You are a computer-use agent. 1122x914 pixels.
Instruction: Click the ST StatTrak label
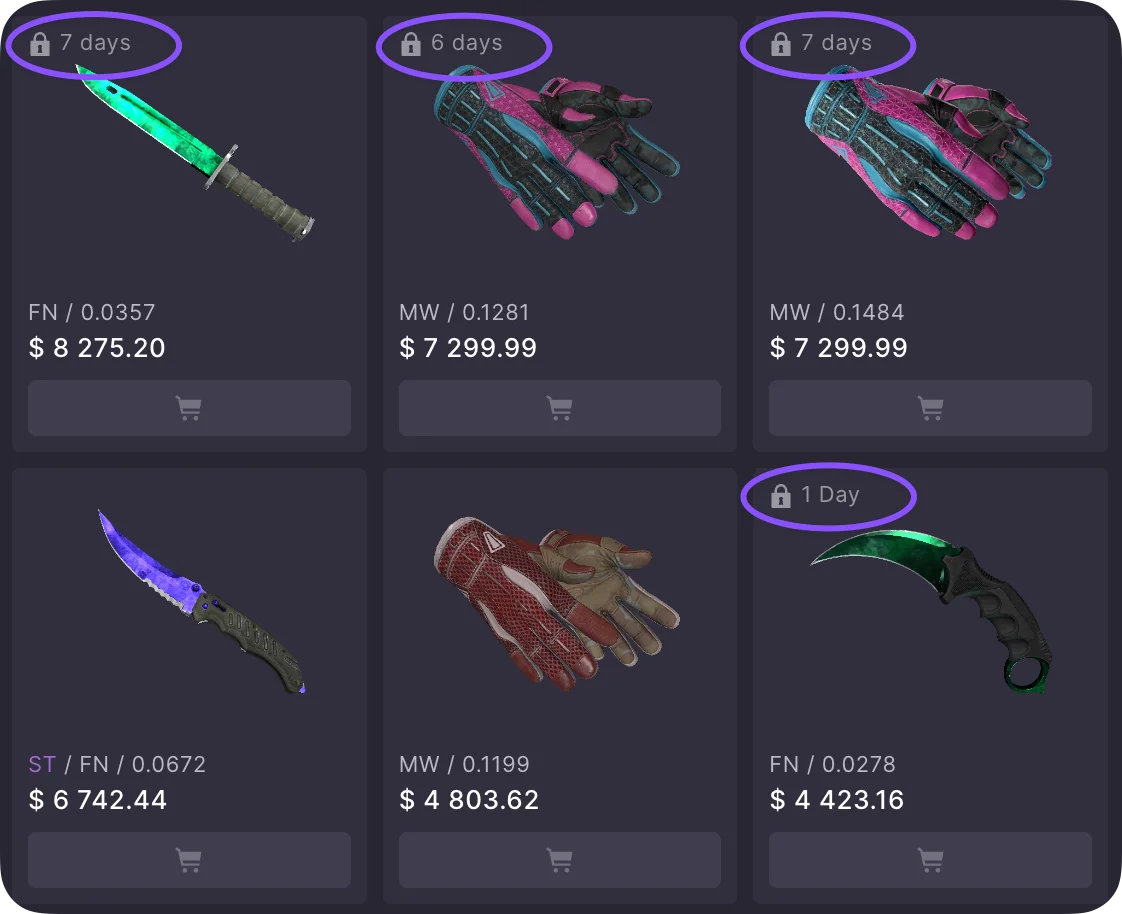(42, 764)
